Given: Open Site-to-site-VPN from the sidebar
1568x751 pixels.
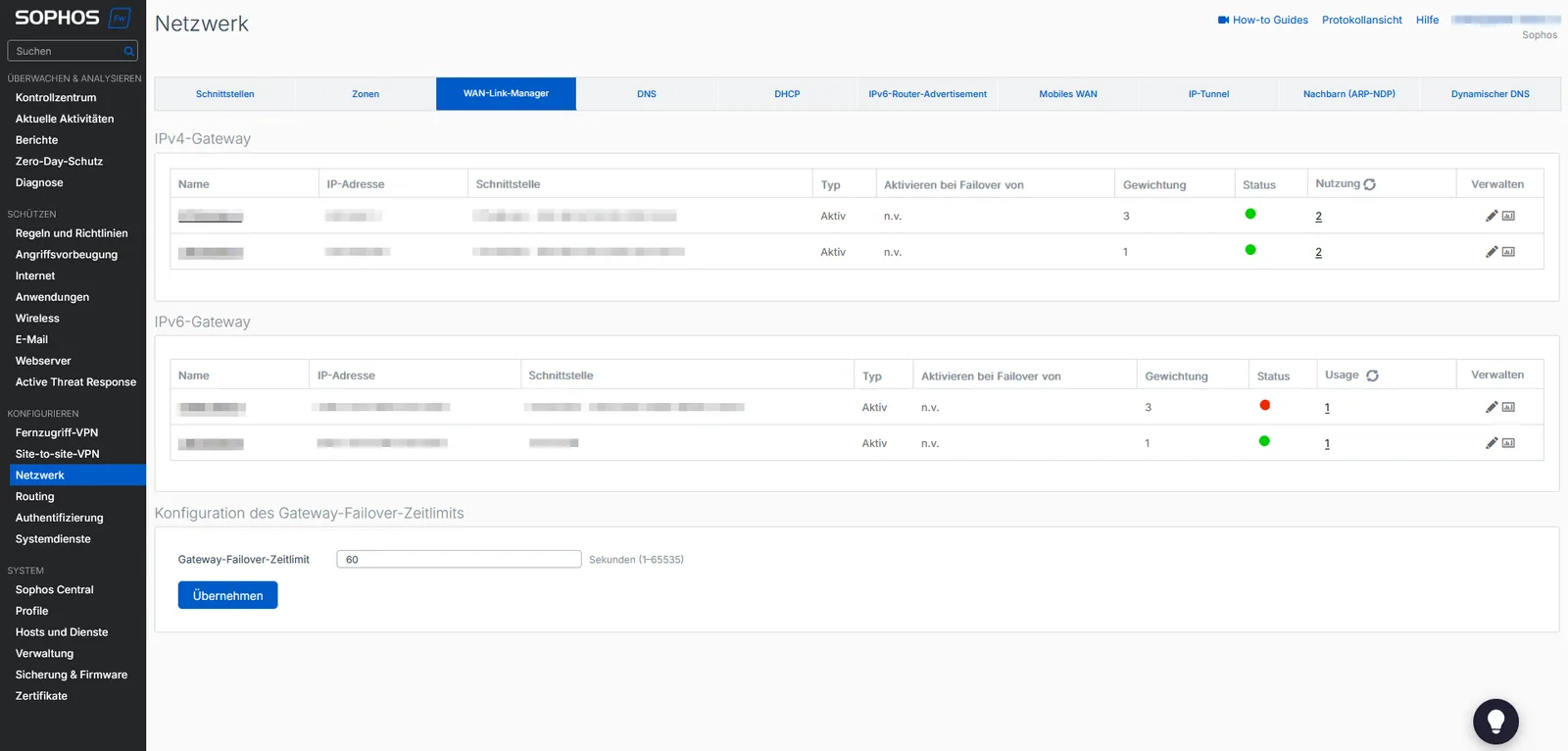Looking at the screenshot, I should [x=57, y=454].
